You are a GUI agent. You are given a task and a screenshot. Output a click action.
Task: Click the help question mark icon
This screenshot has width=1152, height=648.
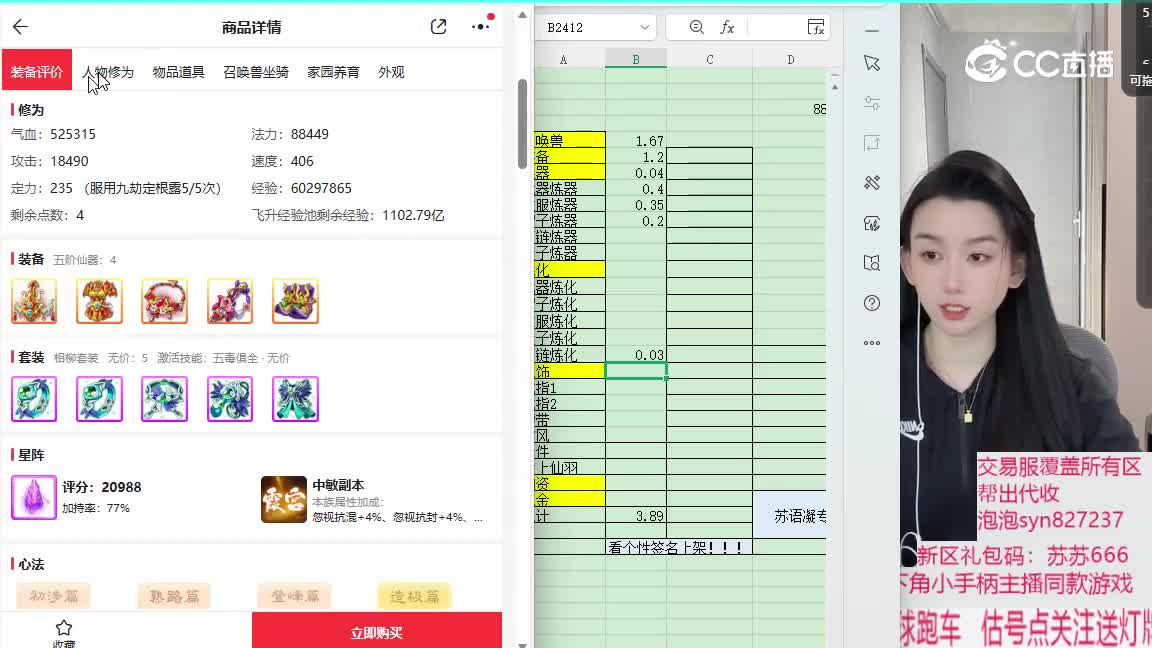click(x=871, y=303)
